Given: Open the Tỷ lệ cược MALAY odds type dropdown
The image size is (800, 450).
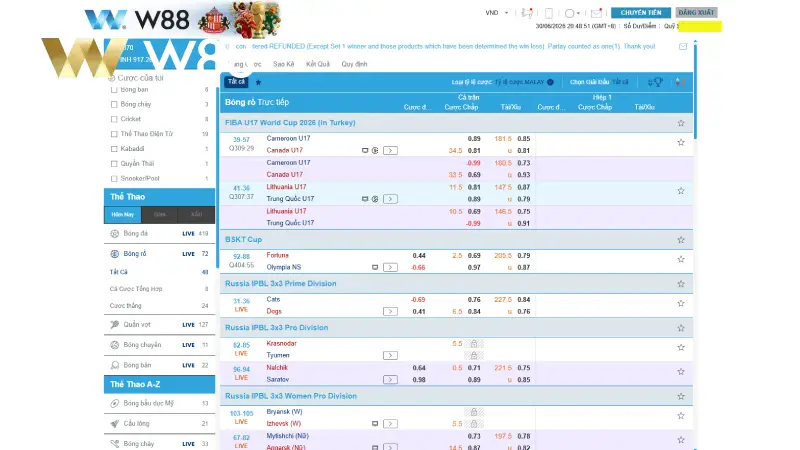Looking at the screenshot, I should point(524,82).
